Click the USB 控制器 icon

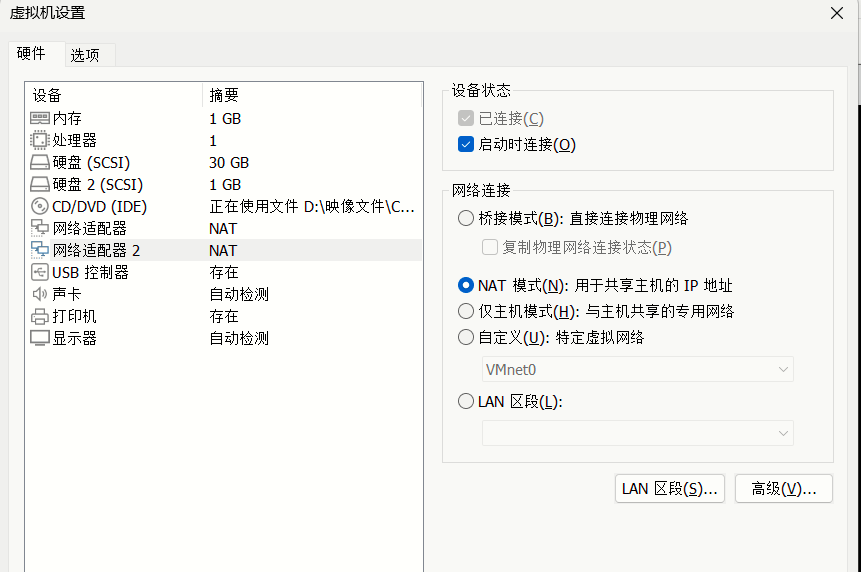[40, 272]
